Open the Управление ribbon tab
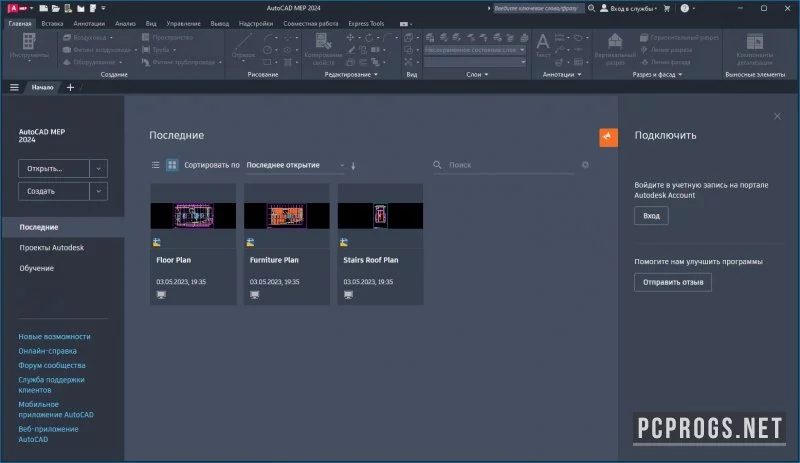This screenshot has height=463, width=800. tap(183, 23)
